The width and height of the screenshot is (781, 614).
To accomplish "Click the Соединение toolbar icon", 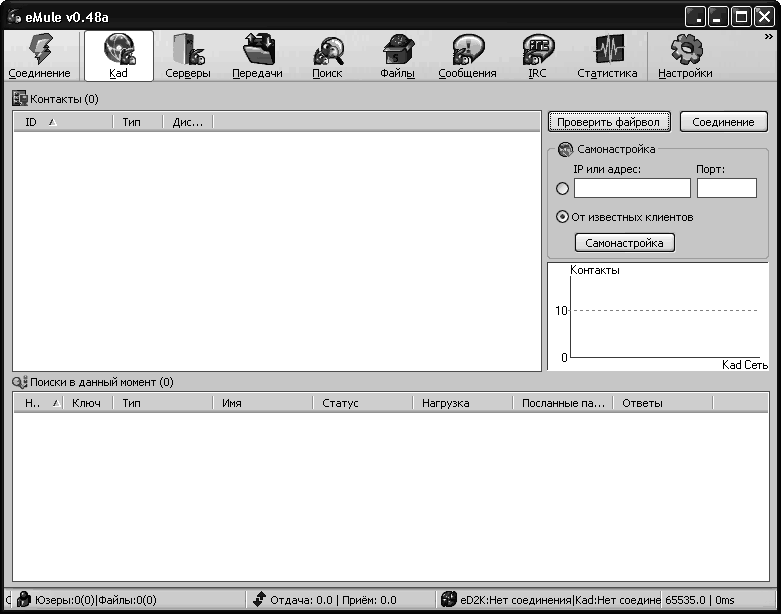I will pos(40,56).
